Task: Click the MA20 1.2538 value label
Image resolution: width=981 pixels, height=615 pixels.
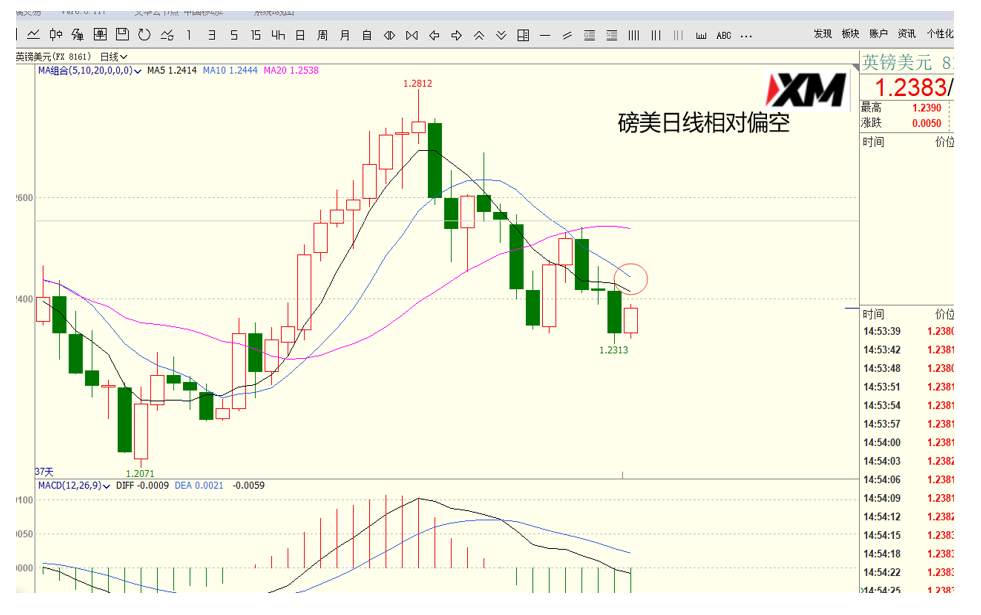Action: (x=291, y=71)
